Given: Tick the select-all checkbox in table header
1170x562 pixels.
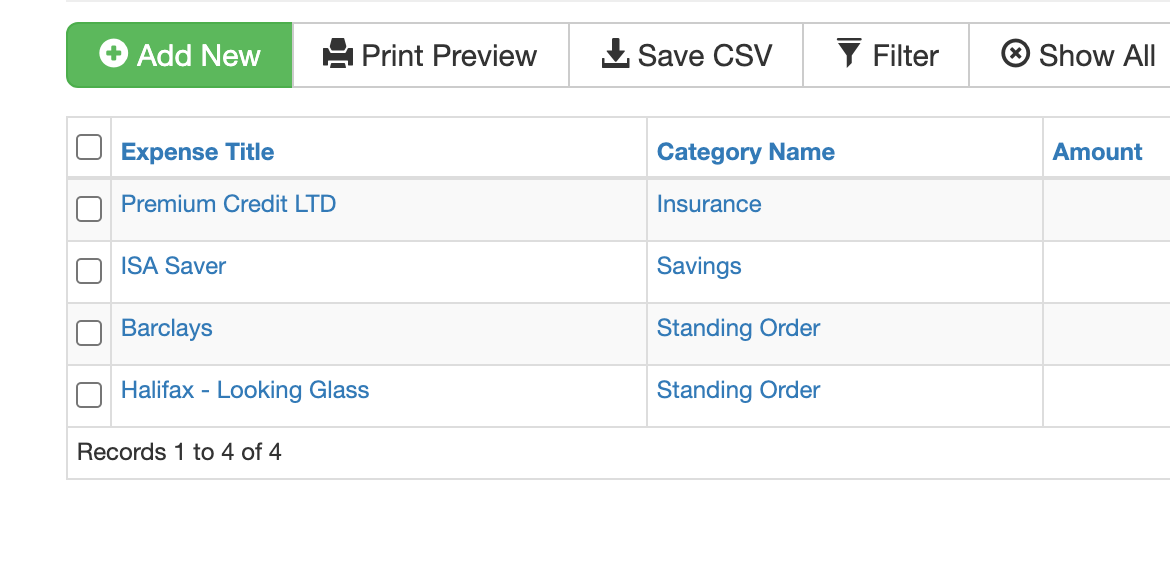Looking at the screenshot, I should [89, 147].
